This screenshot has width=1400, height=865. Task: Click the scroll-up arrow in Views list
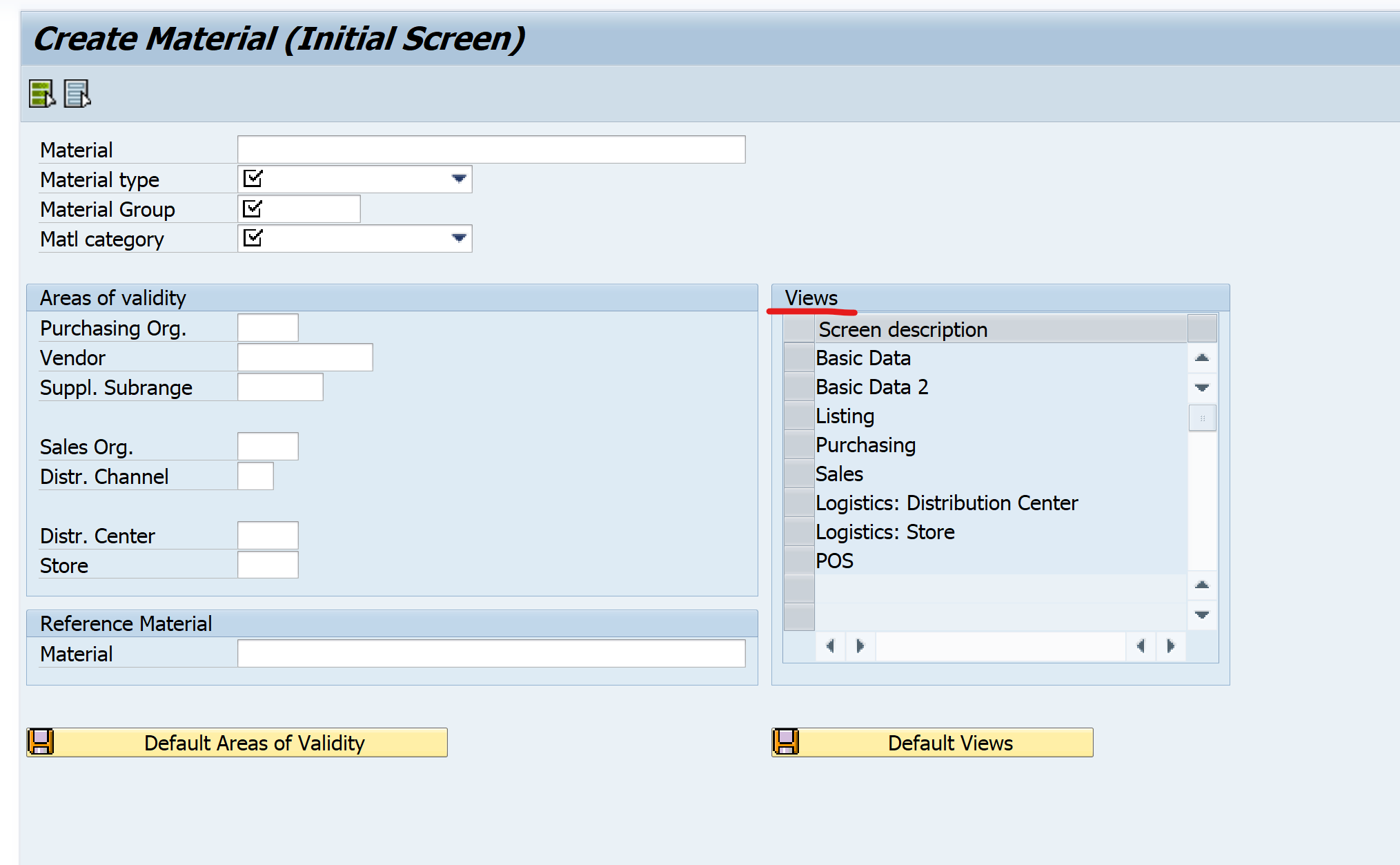(1202, 358)
